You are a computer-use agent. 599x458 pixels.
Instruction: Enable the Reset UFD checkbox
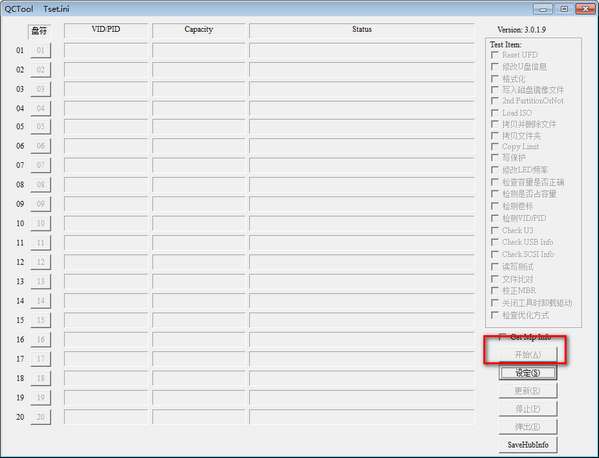click(x=495, y=55)
